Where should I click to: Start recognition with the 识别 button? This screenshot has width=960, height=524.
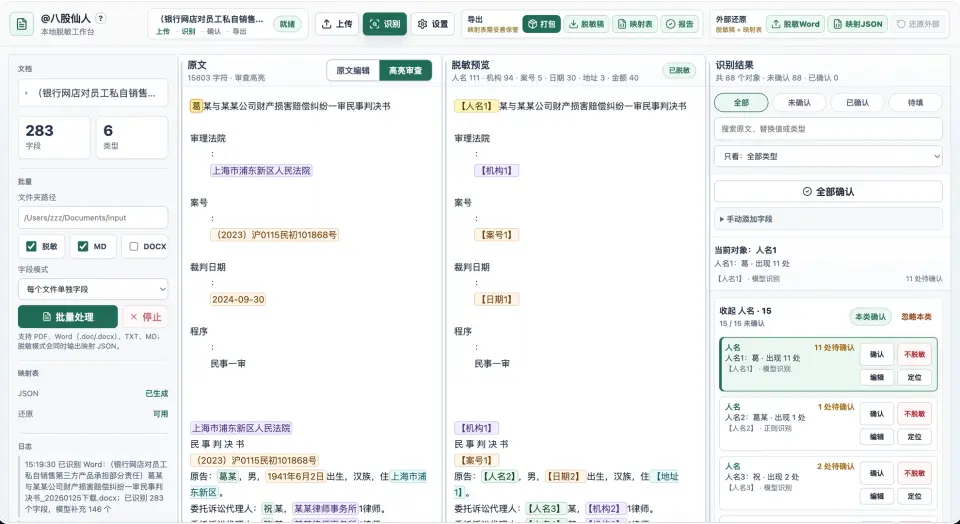(x=384, y=24)
